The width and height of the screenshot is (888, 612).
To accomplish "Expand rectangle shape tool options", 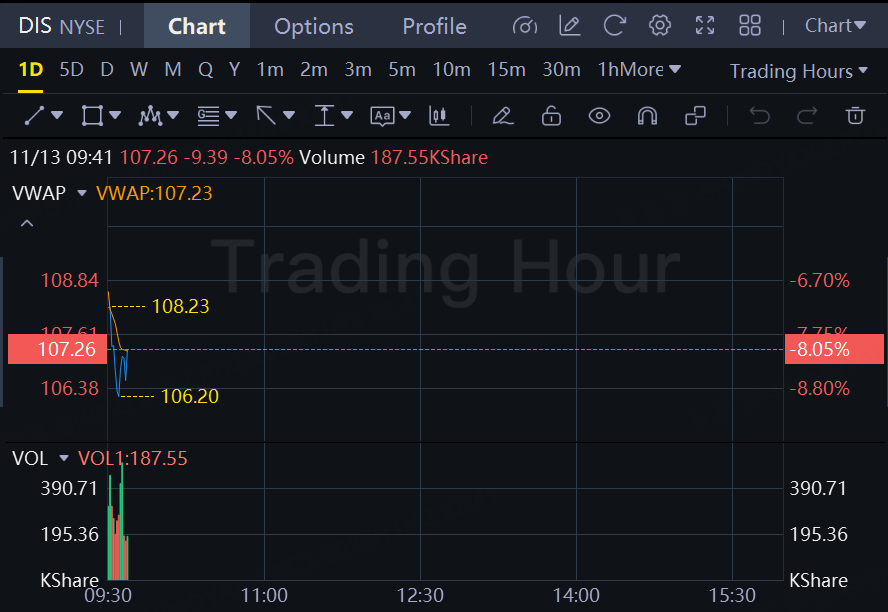I will point(115,115).
